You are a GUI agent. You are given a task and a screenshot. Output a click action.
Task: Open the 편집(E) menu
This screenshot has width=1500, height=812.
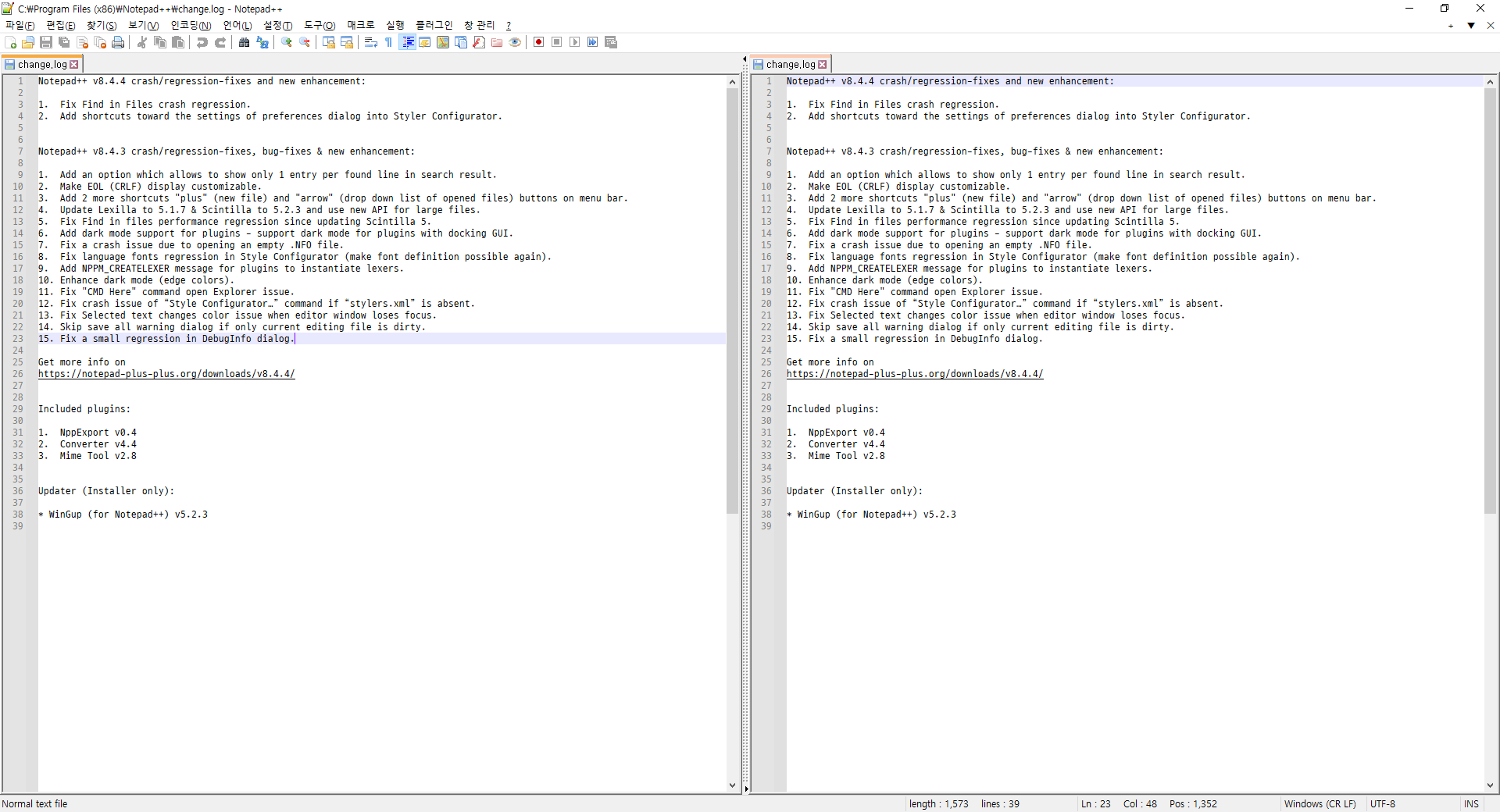point(61,26)
